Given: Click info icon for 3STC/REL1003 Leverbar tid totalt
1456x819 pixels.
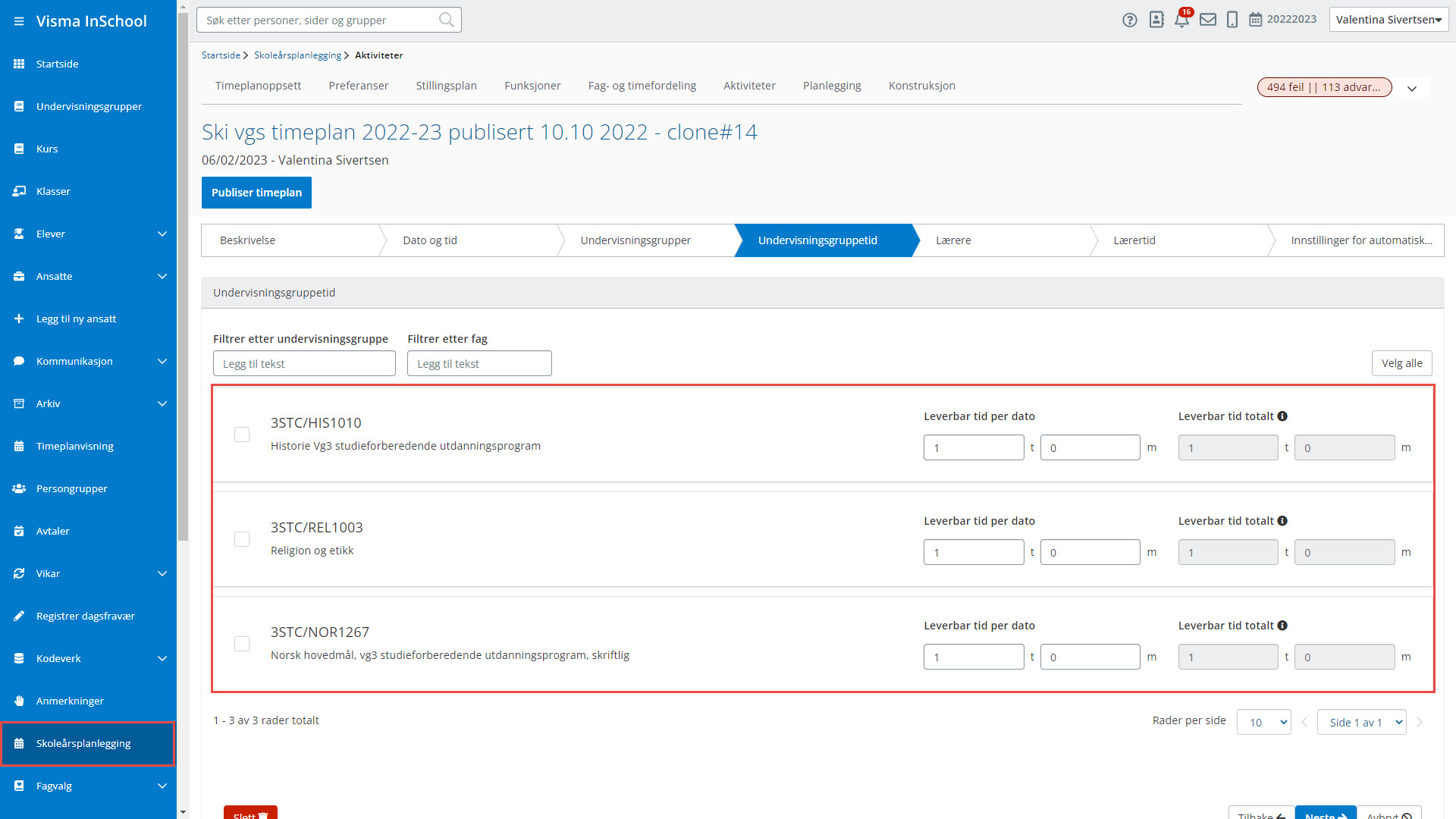Looking at the screenshot, I should coord(1282,521).
